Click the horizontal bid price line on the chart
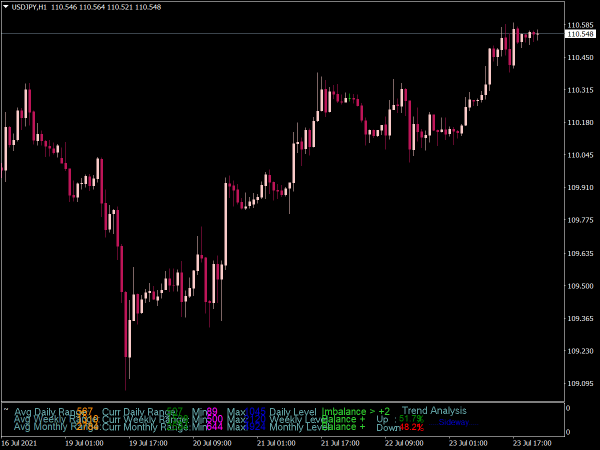The height and width of the screenshot is (450, 600). tap(282, 34)
